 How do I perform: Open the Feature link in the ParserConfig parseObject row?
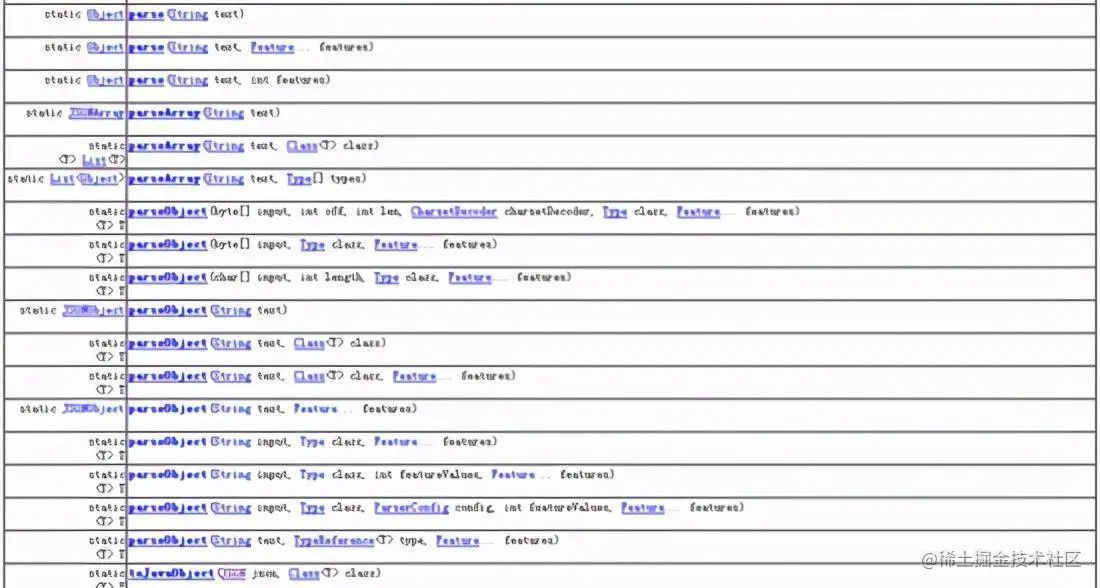point(643,508)
